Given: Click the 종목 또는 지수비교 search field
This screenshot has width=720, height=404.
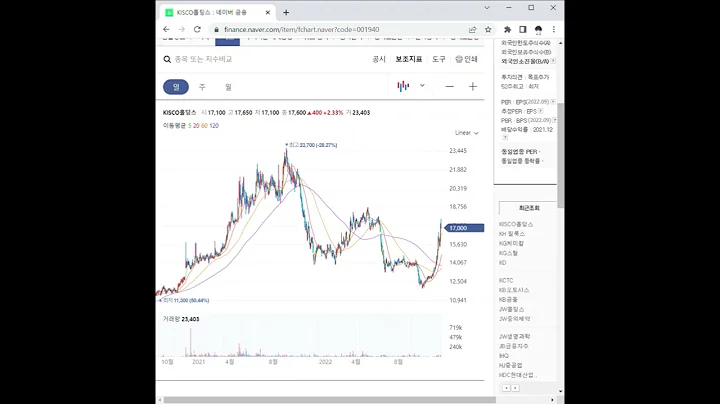Looking at the screenshot, I should 203,59.
